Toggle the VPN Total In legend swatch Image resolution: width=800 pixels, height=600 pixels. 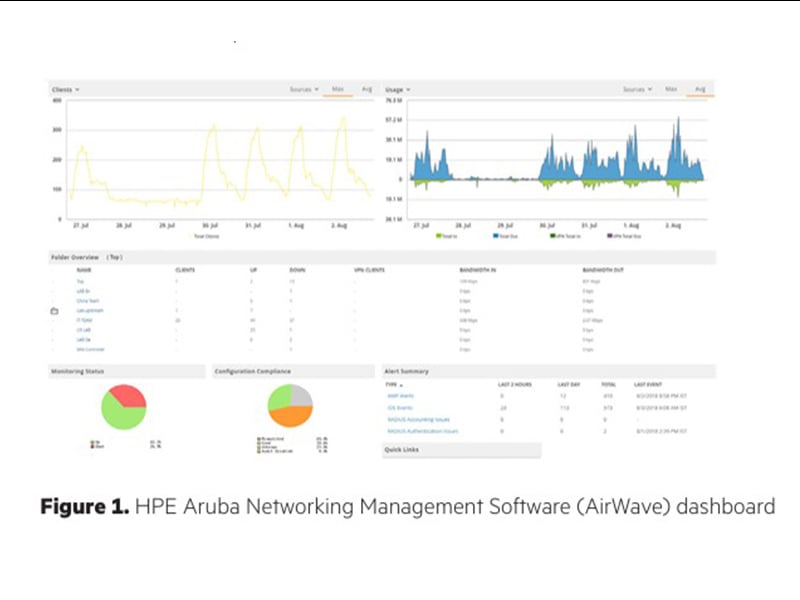point(553,236)
